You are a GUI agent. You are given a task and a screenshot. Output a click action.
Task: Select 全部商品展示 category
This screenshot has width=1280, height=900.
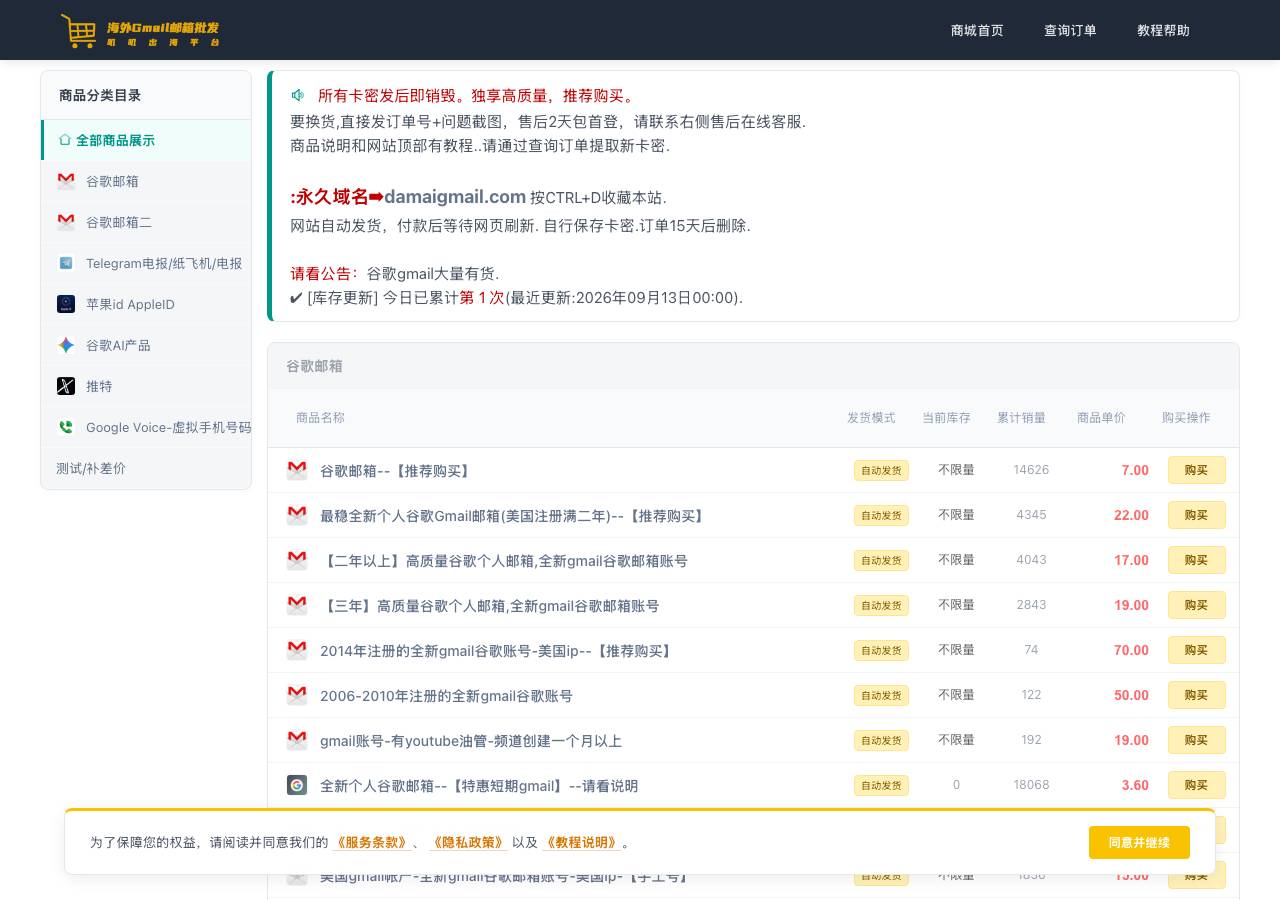146,140
